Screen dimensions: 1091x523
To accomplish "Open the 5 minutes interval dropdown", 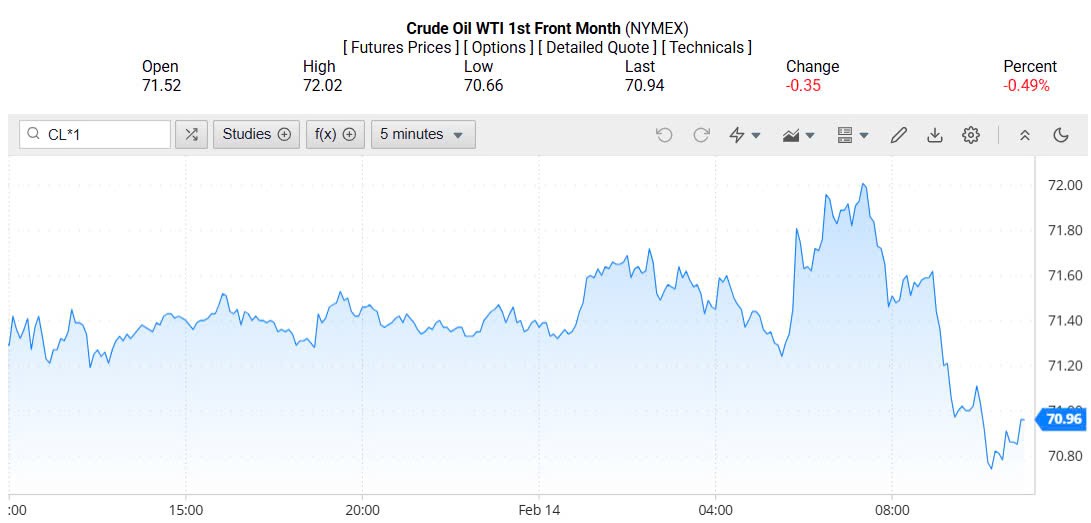I will click(x=423, y=135).
